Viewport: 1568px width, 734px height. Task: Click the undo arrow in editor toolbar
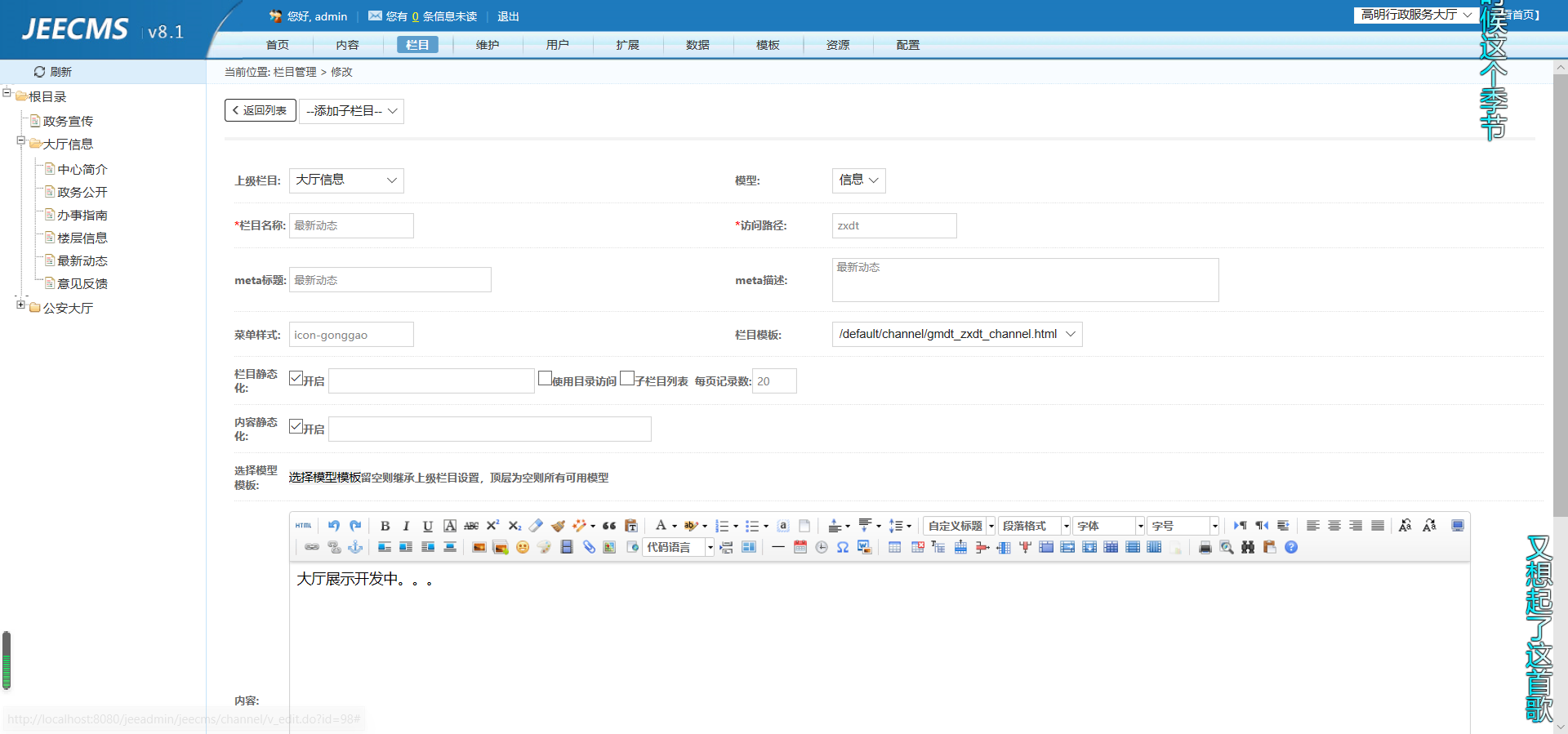pos(334,526)
